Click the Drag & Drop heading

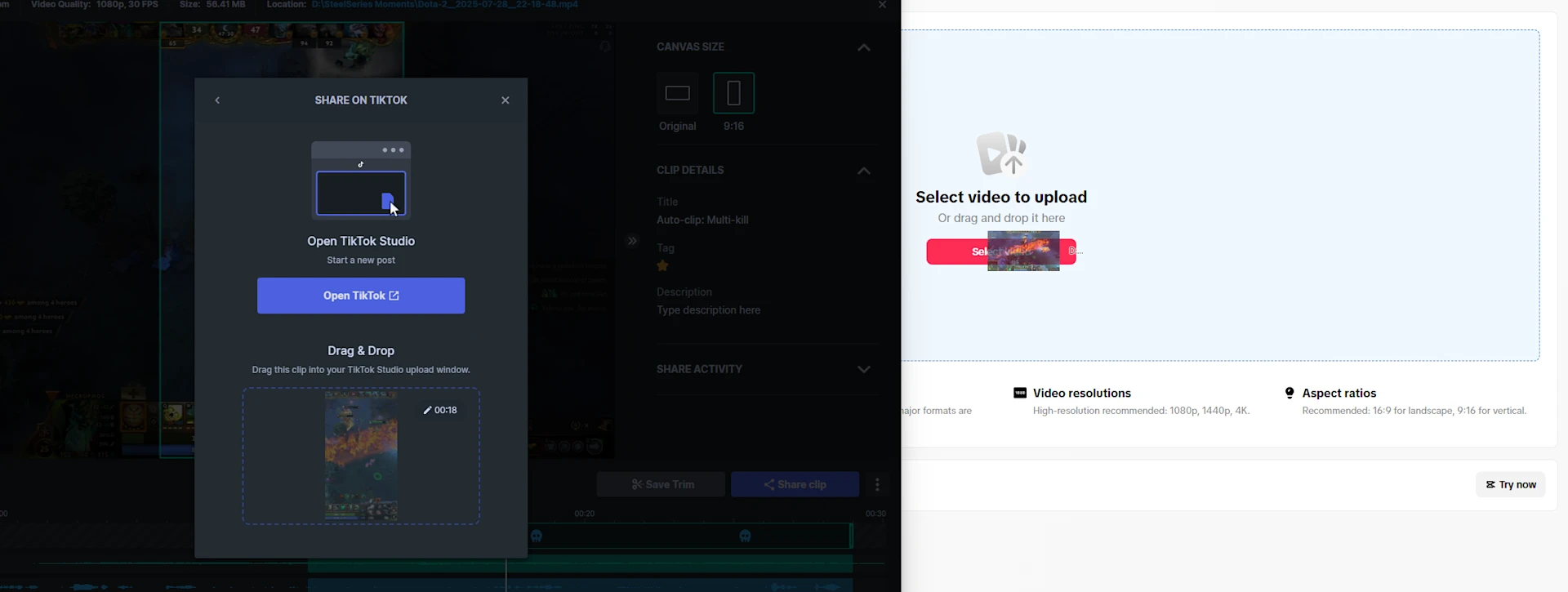click(361, 350)
